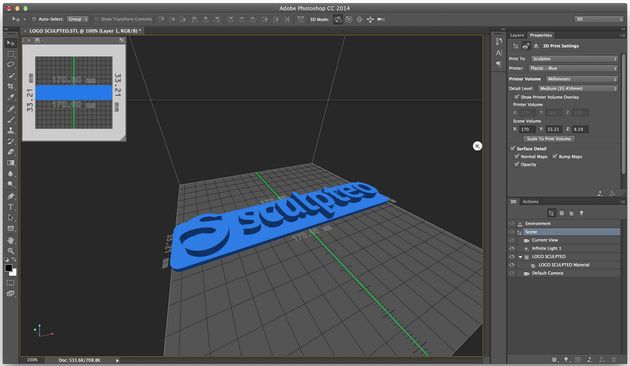The image size is (630, 366).
Task: Toggle the Show Transform Controls checkbox
Action: (x=96, y=19)
